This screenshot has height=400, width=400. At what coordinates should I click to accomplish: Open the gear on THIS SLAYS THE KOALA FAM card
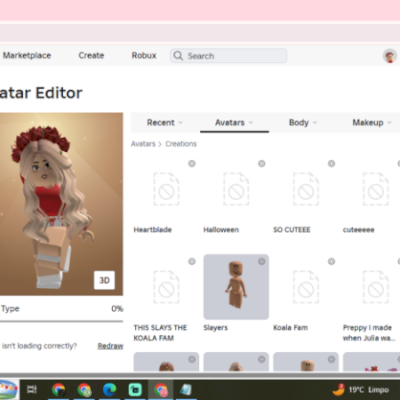192,261
